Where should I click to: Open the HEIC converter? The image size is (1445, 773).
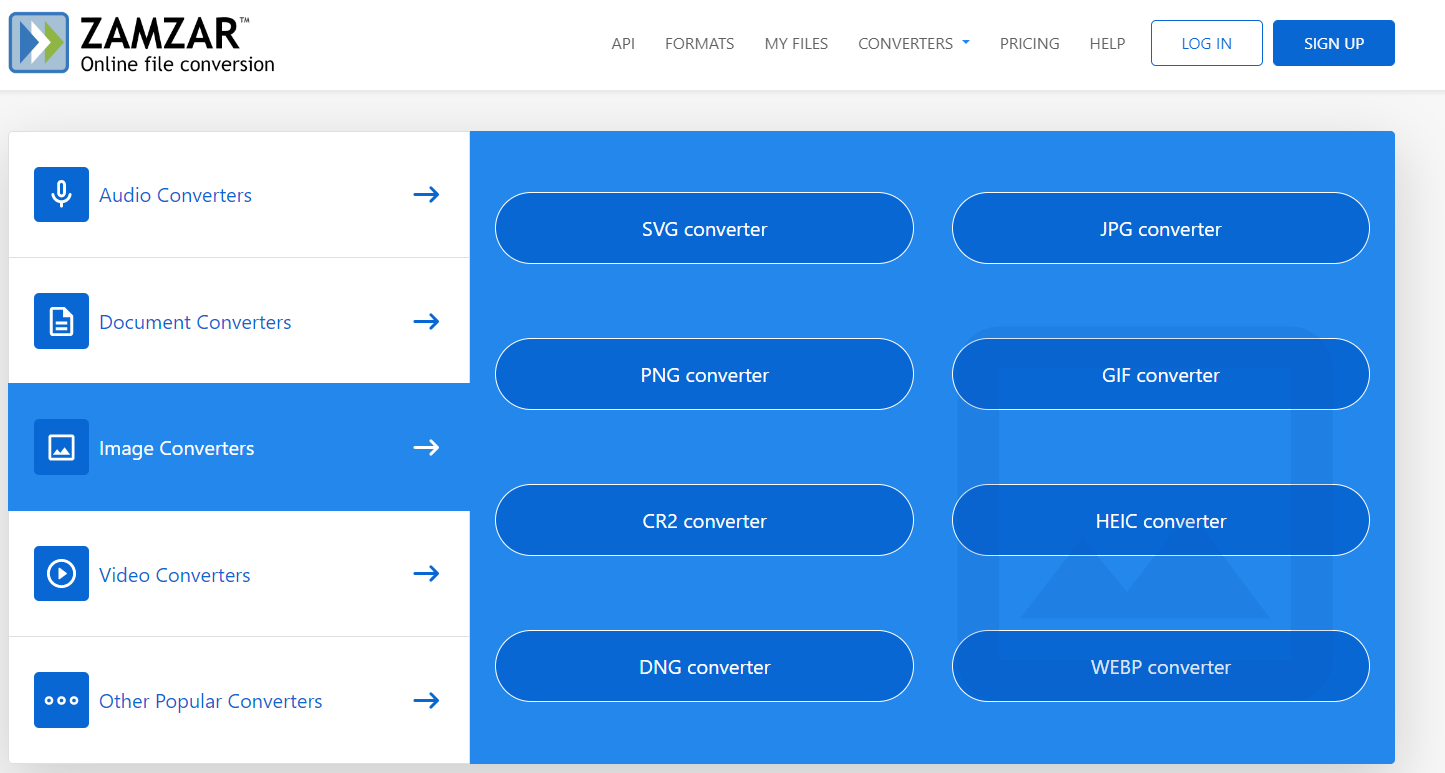coord(1160,520)
